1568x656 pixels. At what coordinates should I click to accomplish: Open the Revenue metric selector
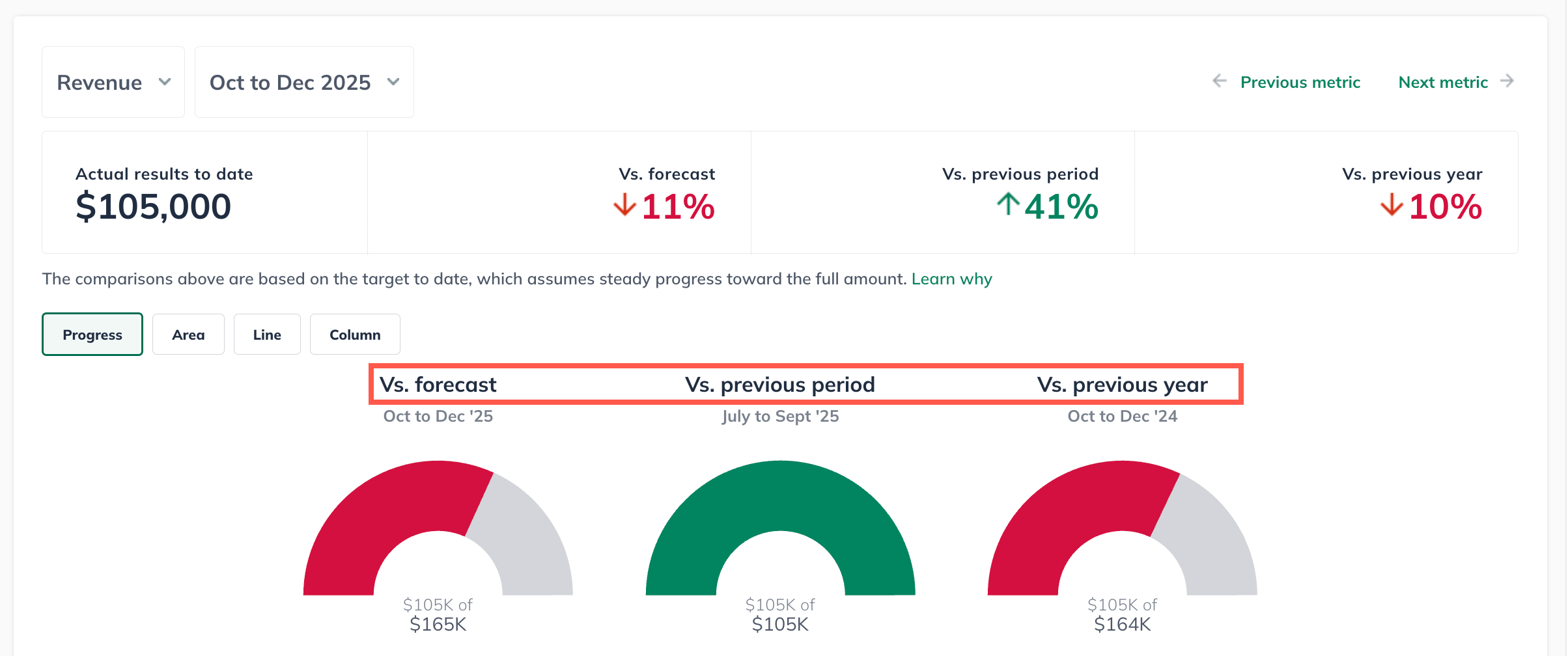[x=113, y=82]
